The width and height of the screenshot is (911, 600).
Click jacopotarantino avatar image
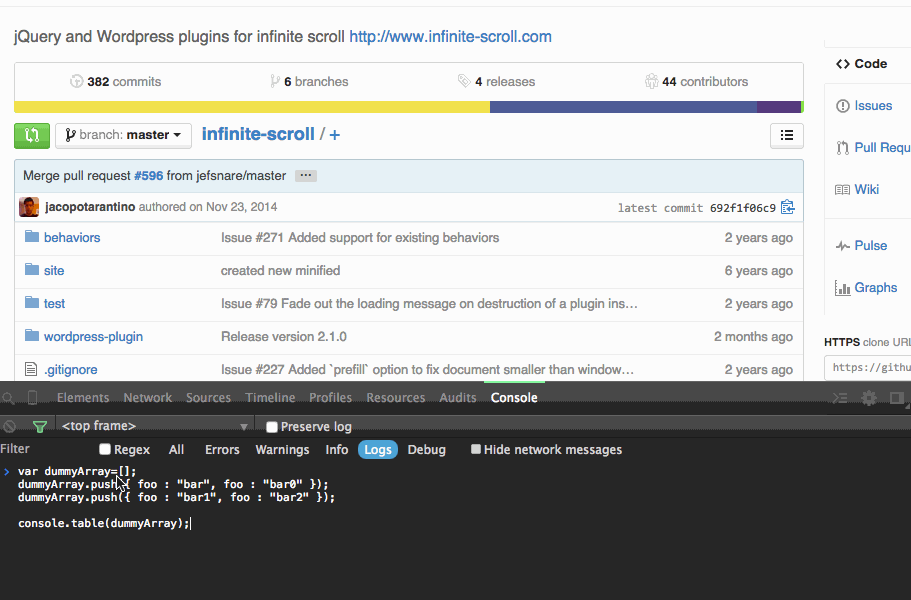29,207
